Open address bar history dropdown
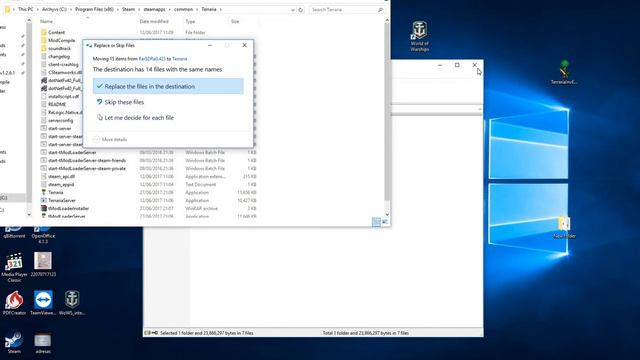This screenshot has width=640, height=360. pyautogui.click(x=293, y=10)
